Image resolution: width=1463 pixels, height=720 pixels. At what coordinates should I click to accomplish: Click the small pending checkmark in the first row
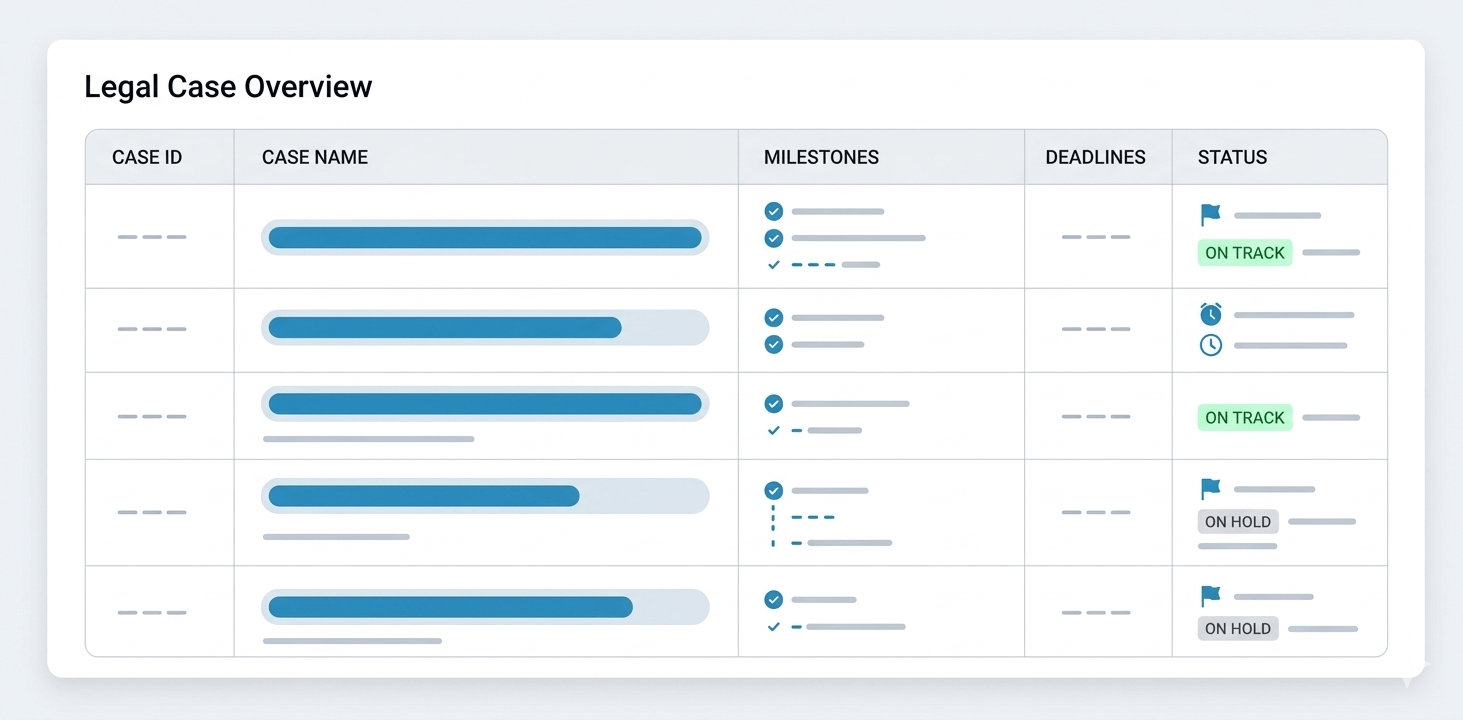pos(773,265)
